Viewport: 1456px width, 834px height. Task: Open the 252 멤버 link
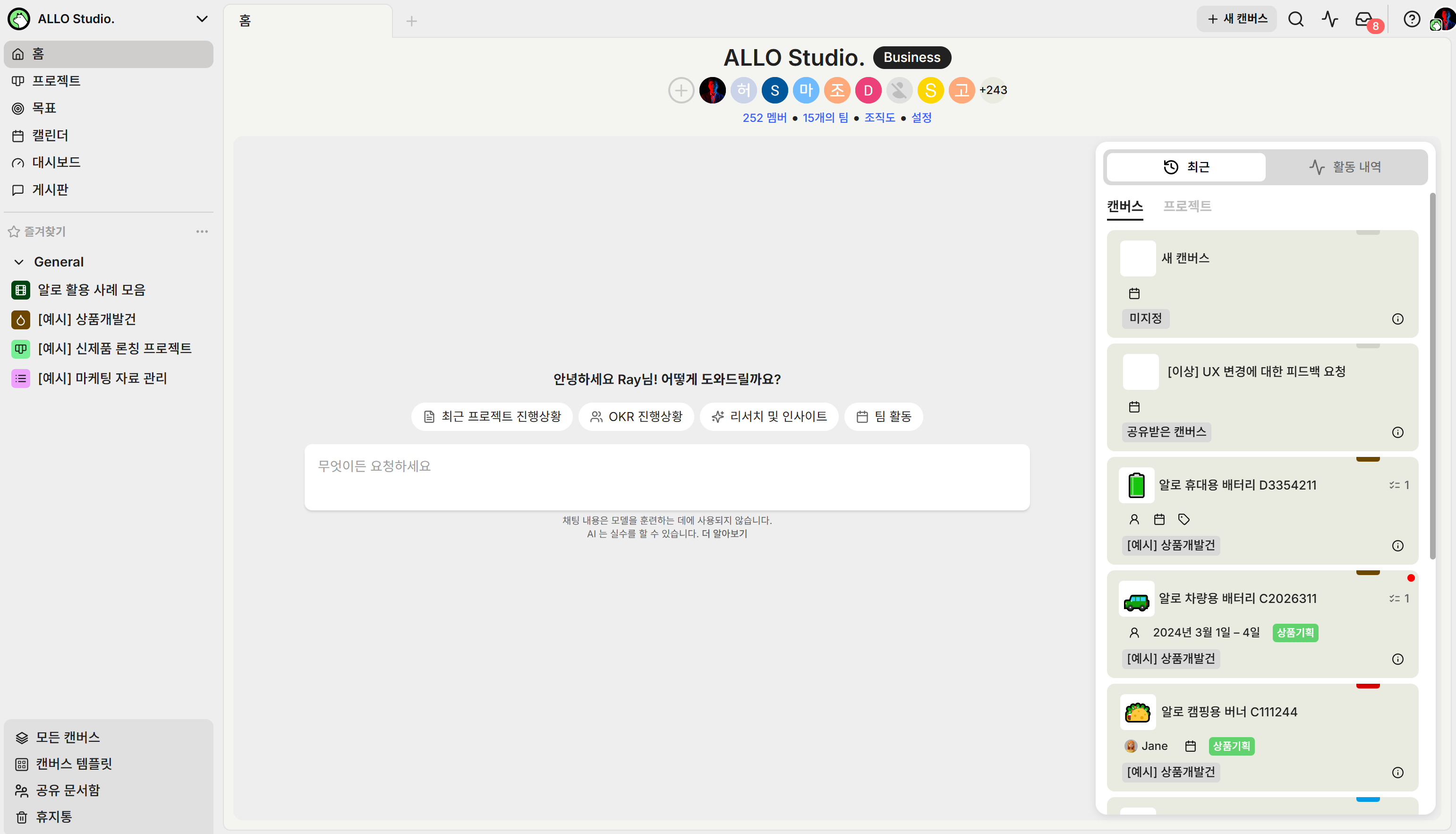pyautogui.click(x=765, y=118)
